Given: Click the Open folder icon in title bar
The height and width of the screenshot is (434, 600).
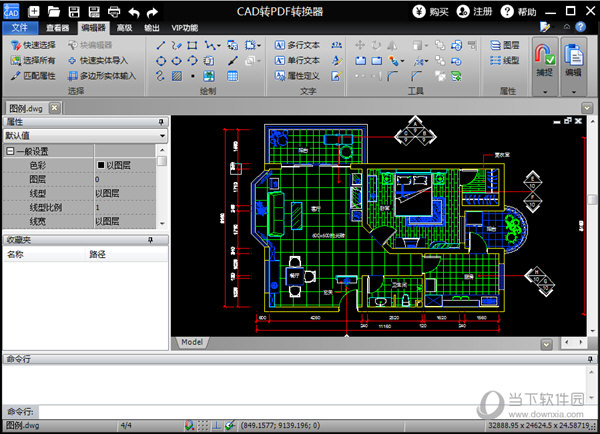Looking at the screenshot, I should (54, 12).
